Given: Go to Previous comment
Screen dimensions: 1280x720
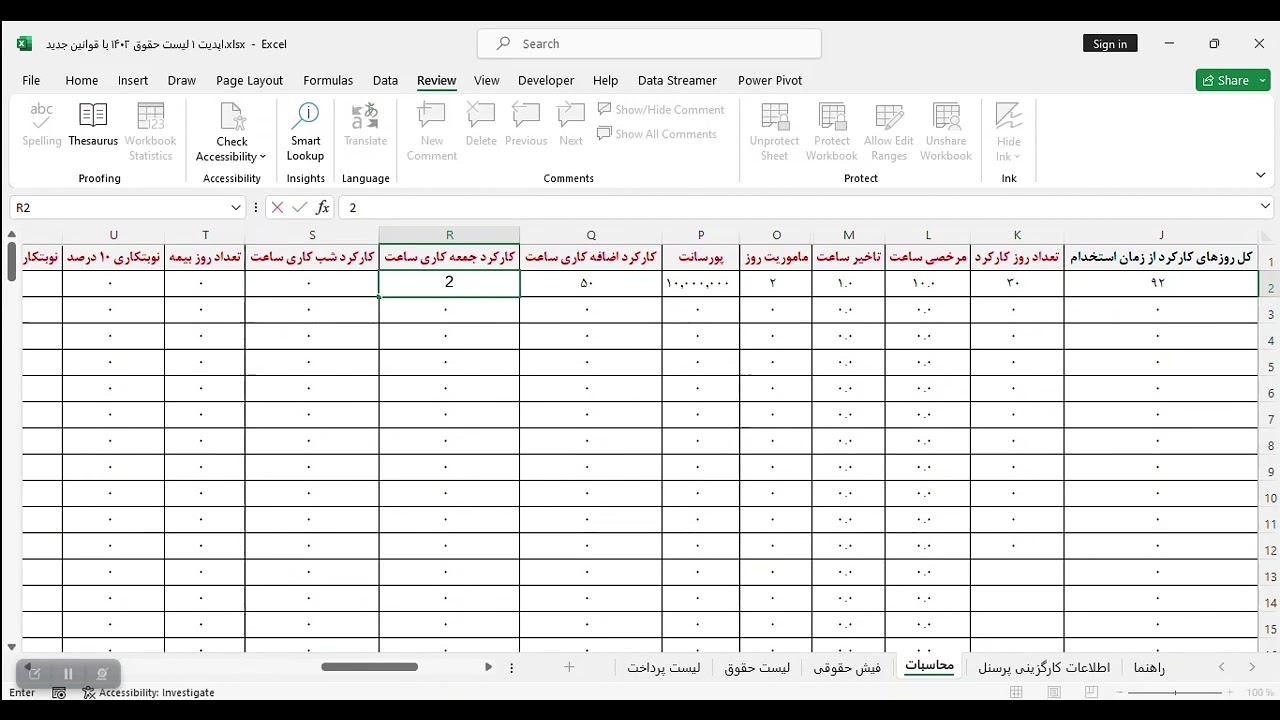Looking at the screenshot, I should click(526, 126).
